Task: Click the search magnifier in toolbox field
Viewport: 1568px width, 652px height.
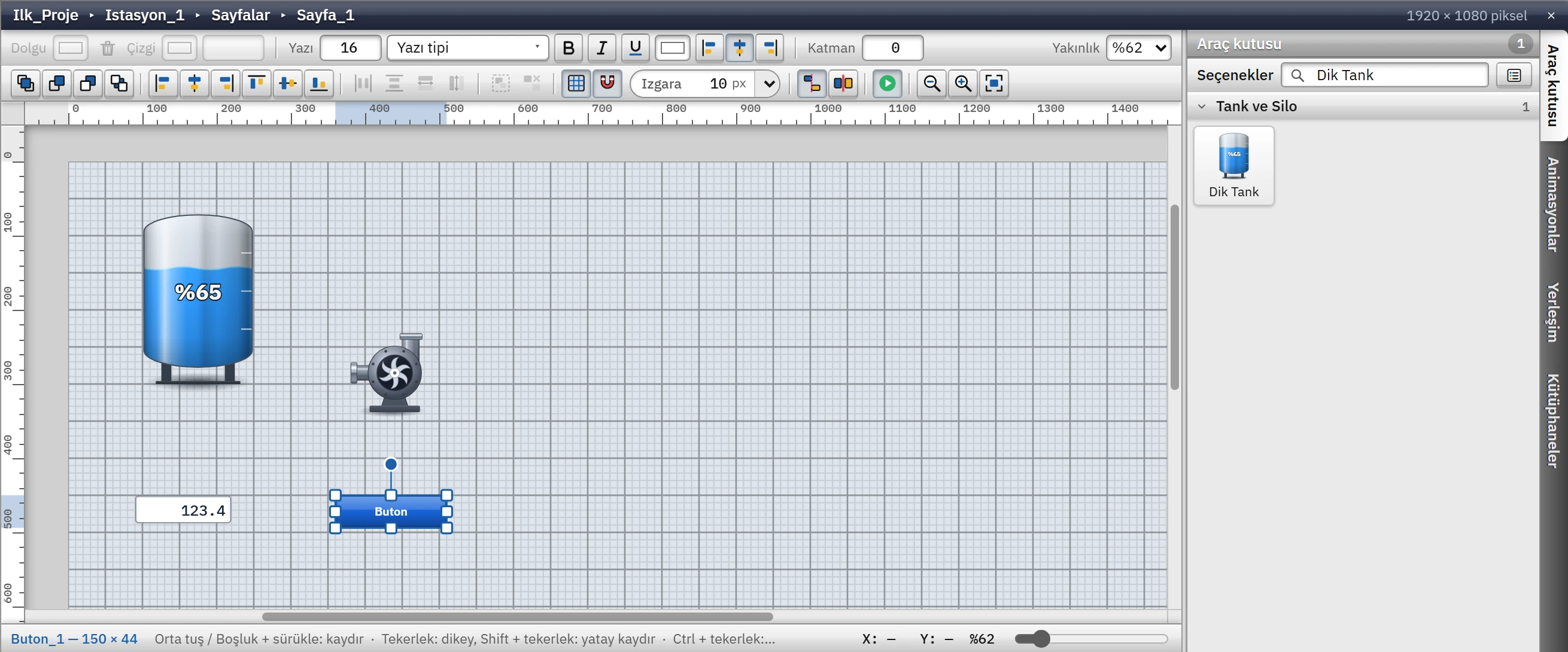Action: click(1297, 75)
